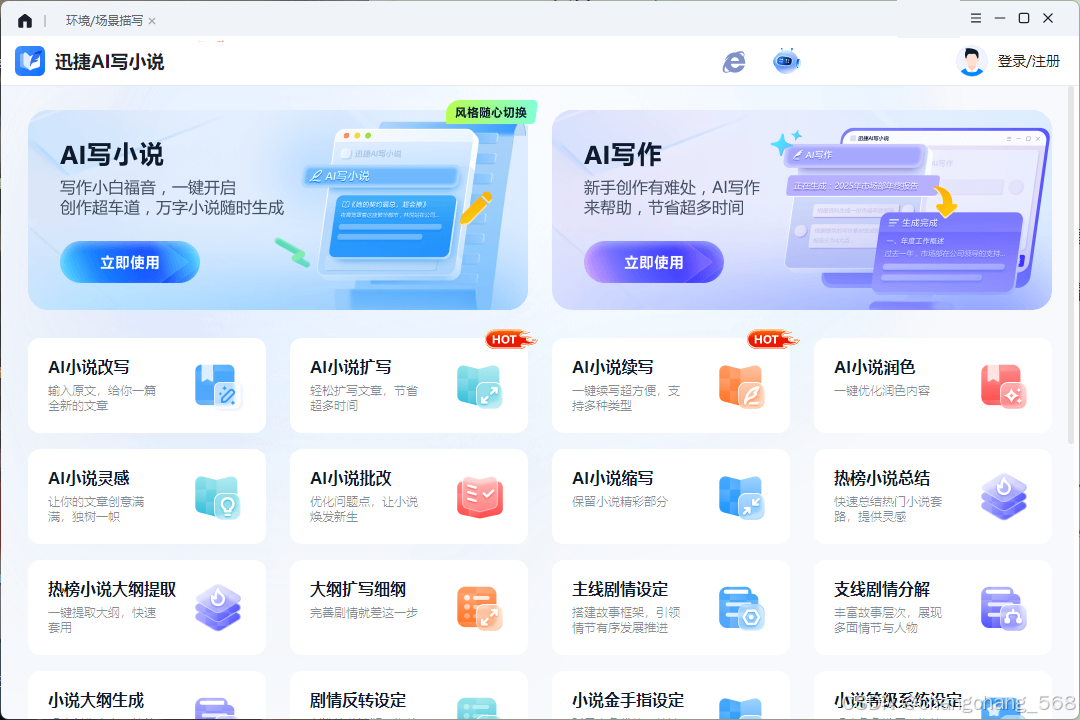Image resolution: width=1080 pixels, height=720 pixels.
Task: Click description 一键优化润色内容
Action: click(882, 391)
